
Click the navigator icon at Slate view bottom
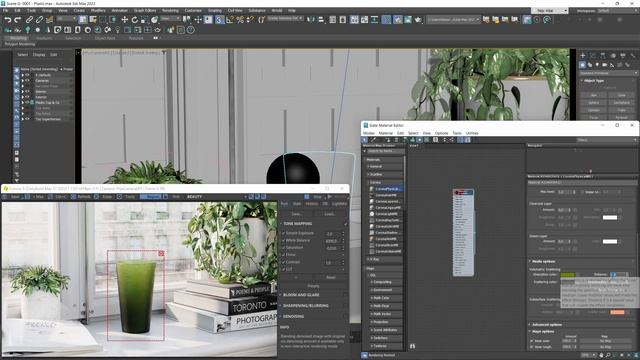pos(413,346)
